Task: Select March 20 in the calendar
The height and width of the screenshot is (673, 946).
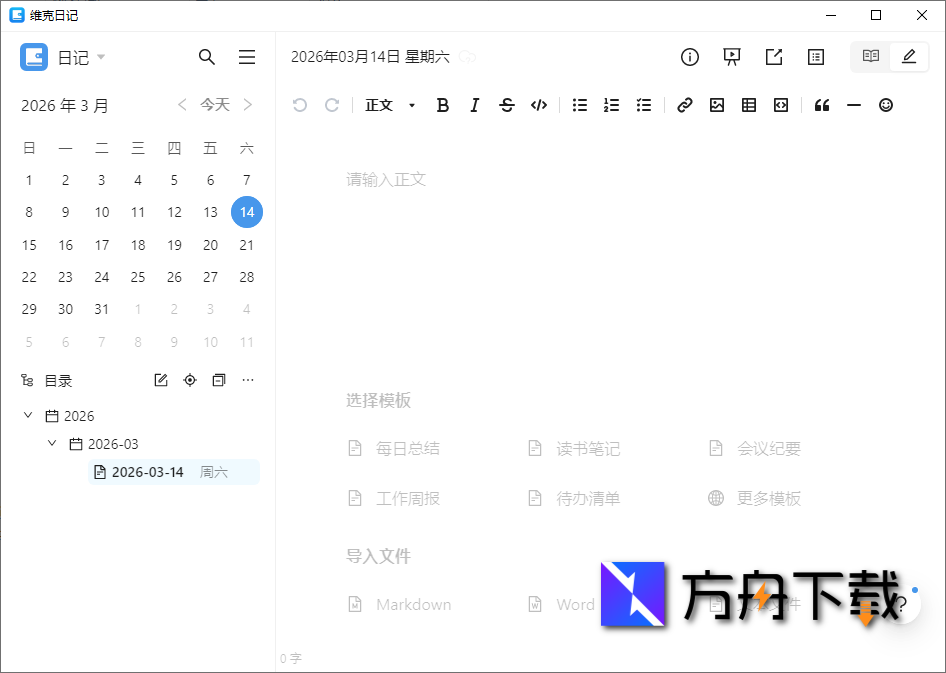Action: pos(210,245)
